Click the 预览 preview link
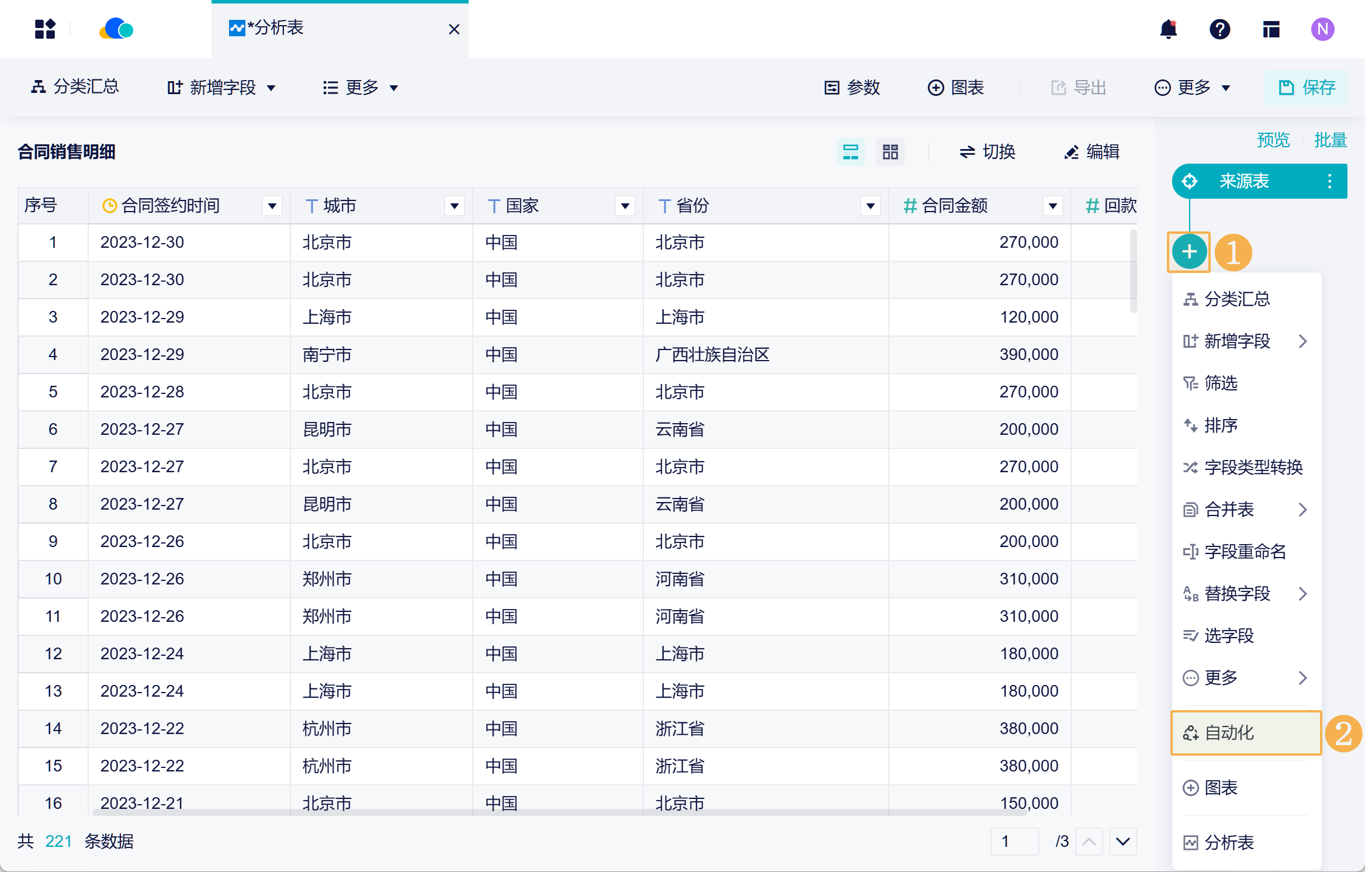1372x872 pixels. (x=1273, y=140)
